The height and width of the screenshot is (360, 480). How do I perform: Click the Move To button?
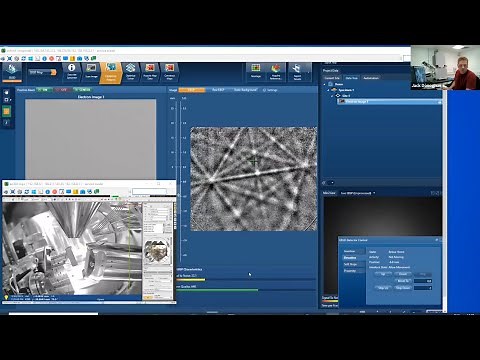(x=403, y=281)
